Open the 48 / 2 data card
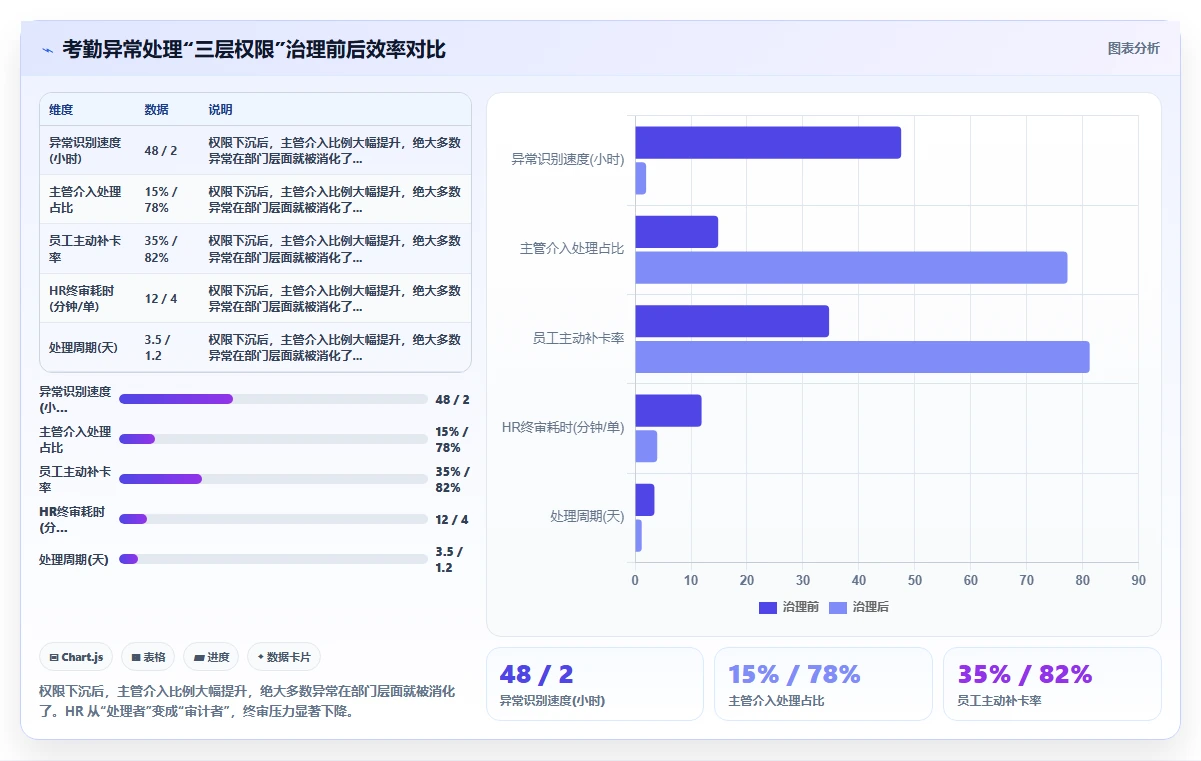 coord(595,684)
